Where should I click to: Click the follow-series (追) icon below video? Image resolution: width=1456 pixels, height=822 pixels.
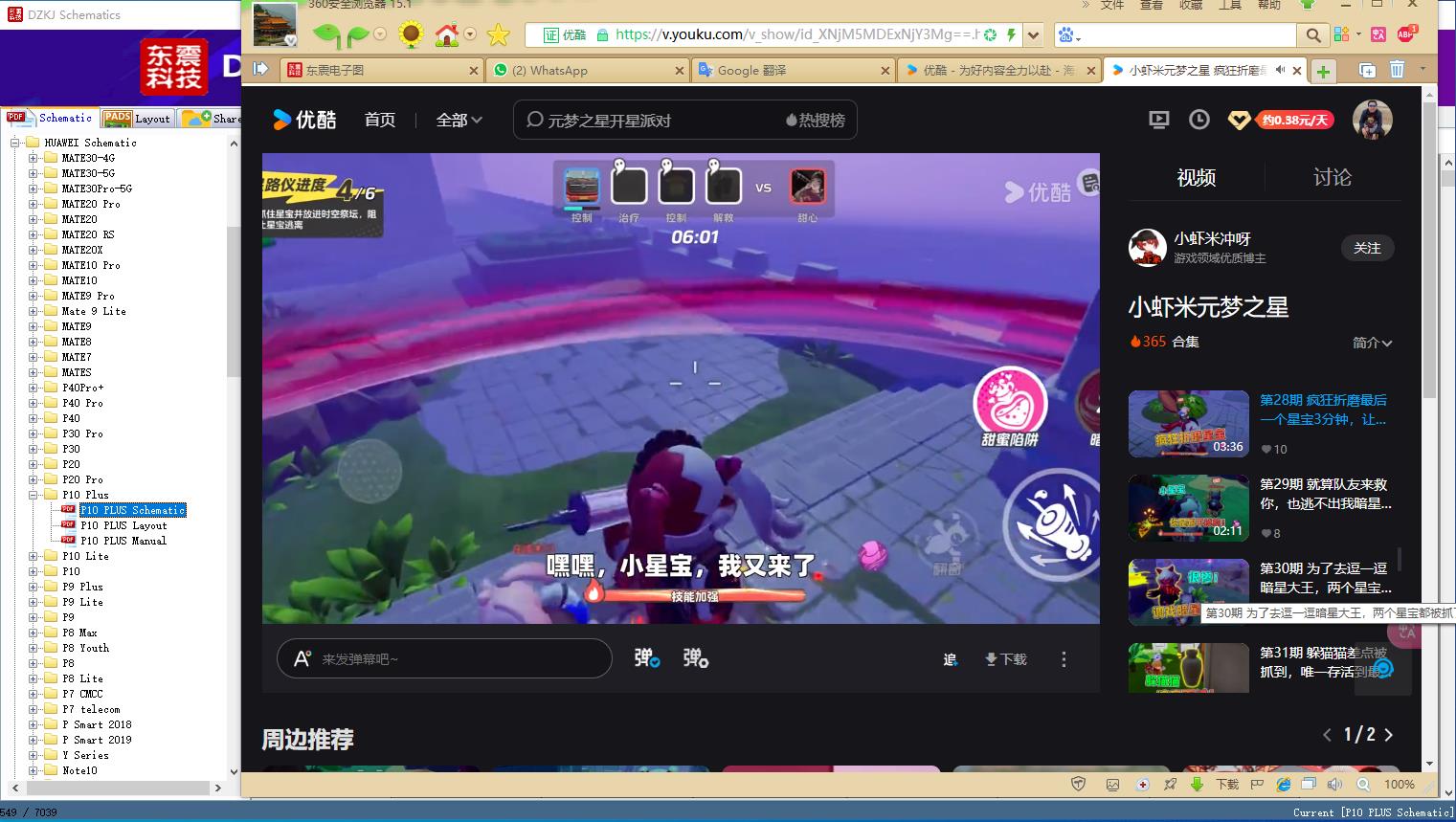point(951,659)
